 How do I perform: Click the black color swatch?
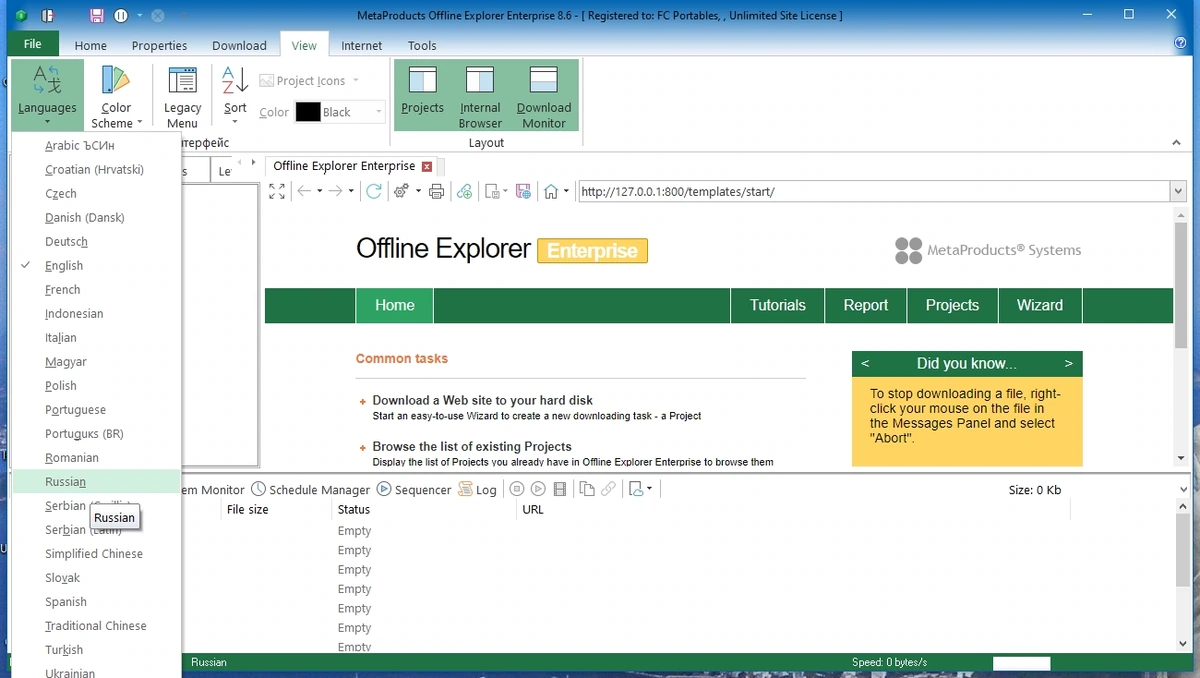coord(308,112)
